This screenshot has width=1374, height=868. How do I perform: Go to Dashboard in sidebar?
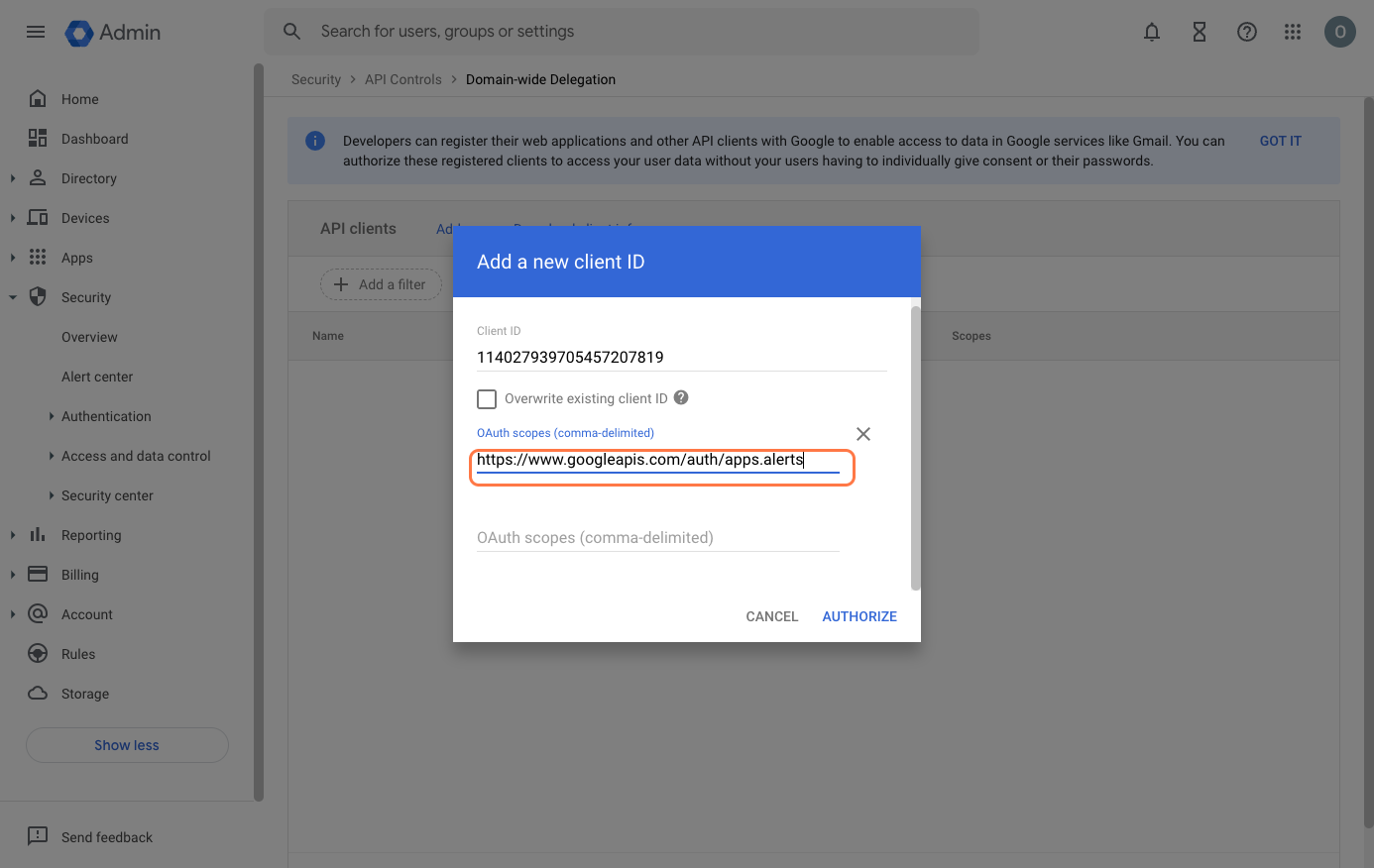tap(94, 139)
